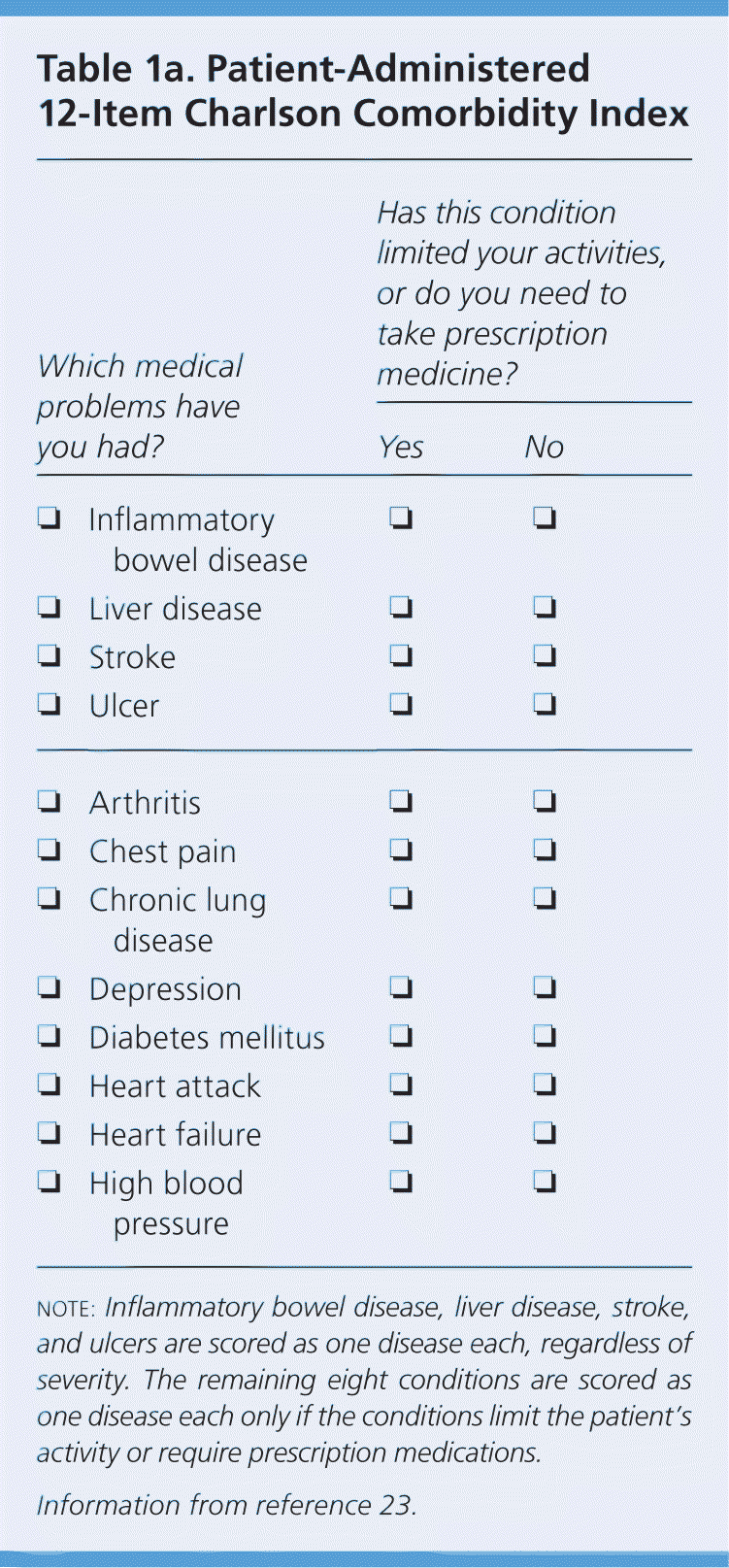Viewport: 729px width, 1568px height.
Task: Check the Inflammatory bowel disease problem box
Action: tap(50, 519)
